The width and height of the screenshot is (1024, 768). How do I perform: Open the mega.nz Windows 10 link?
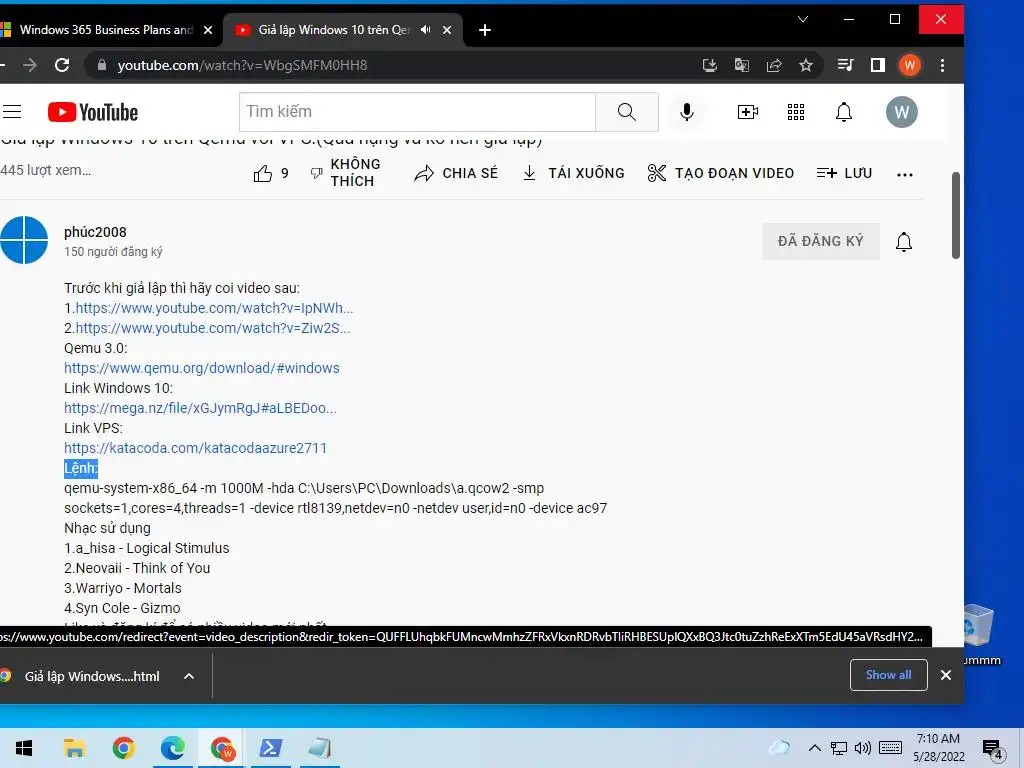tap(200, 408)
